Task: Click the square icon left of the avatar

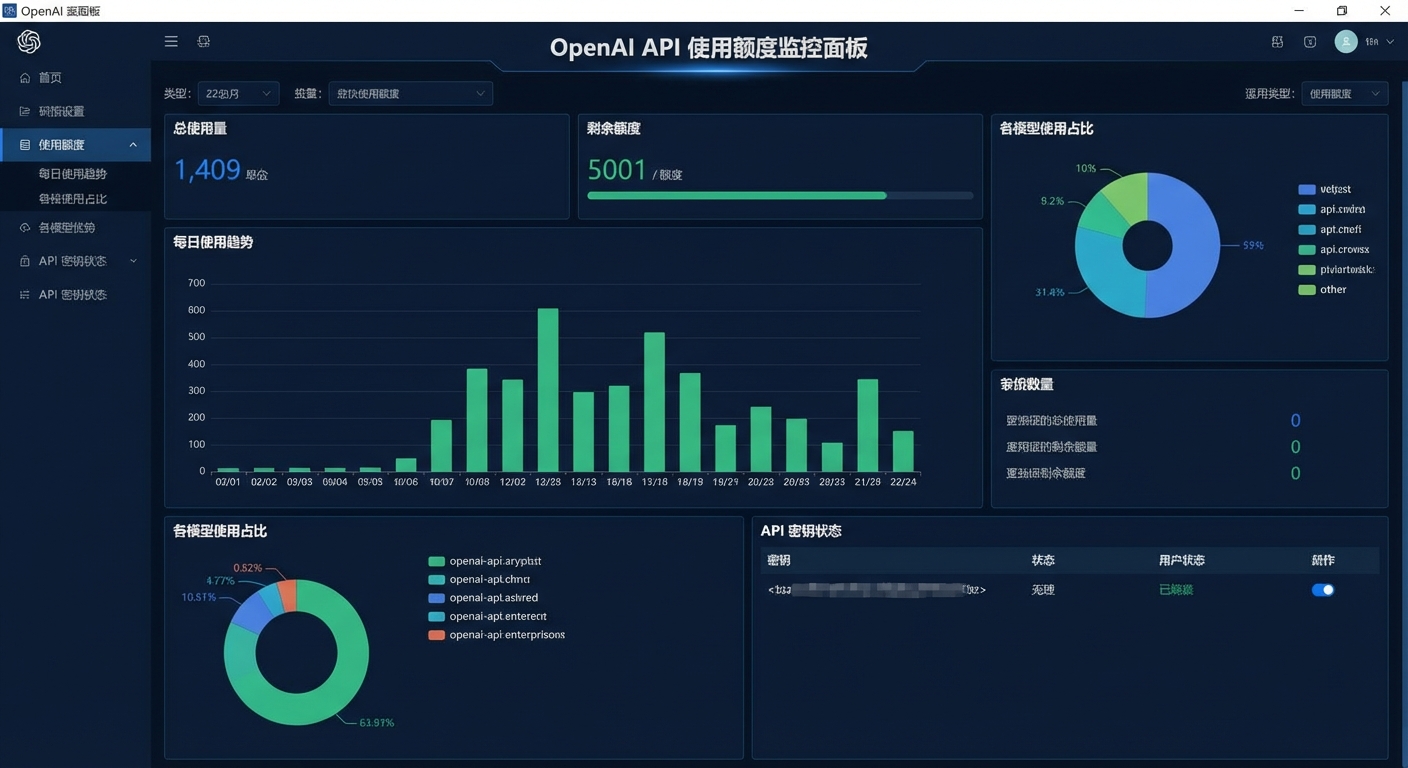Action: pyautogui.click(x=1310, y=42)
